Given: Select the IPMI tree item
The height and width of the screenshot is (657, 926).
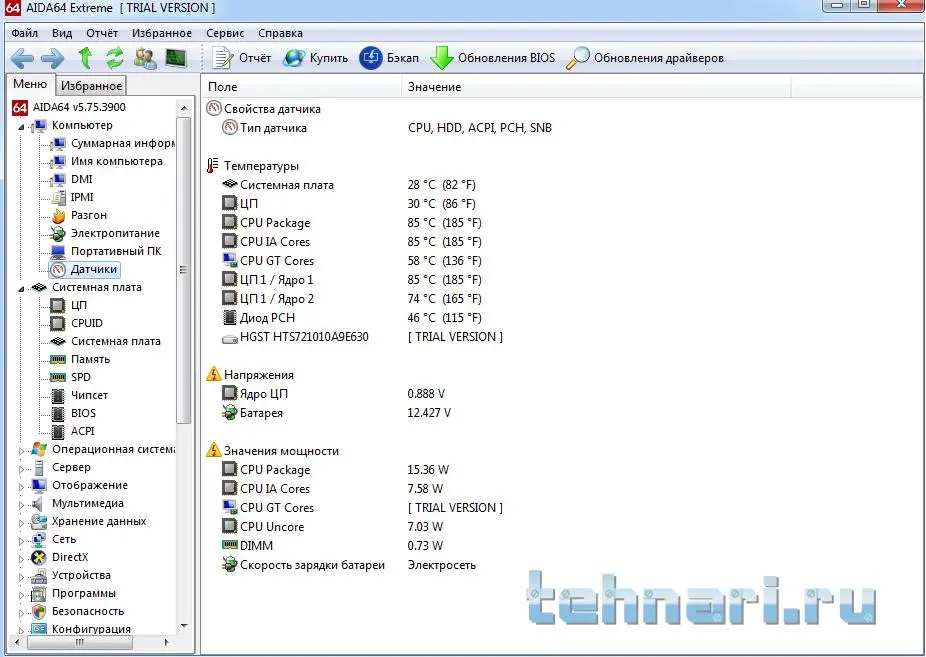Looking at the screenshot, I should [72, 197].
